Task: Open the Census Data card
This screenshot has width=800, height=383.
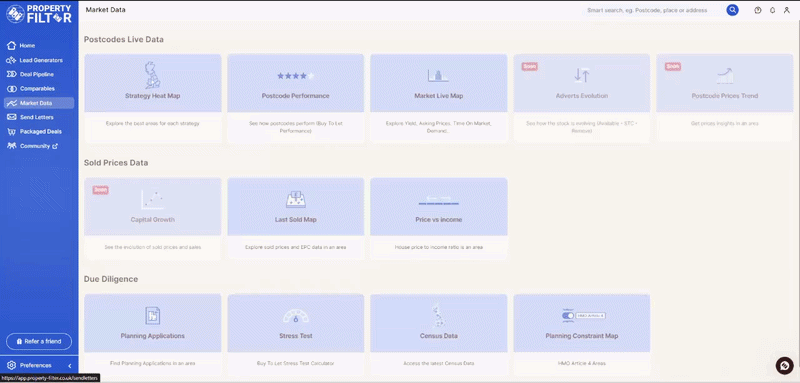Action: [x=439, y=334]
